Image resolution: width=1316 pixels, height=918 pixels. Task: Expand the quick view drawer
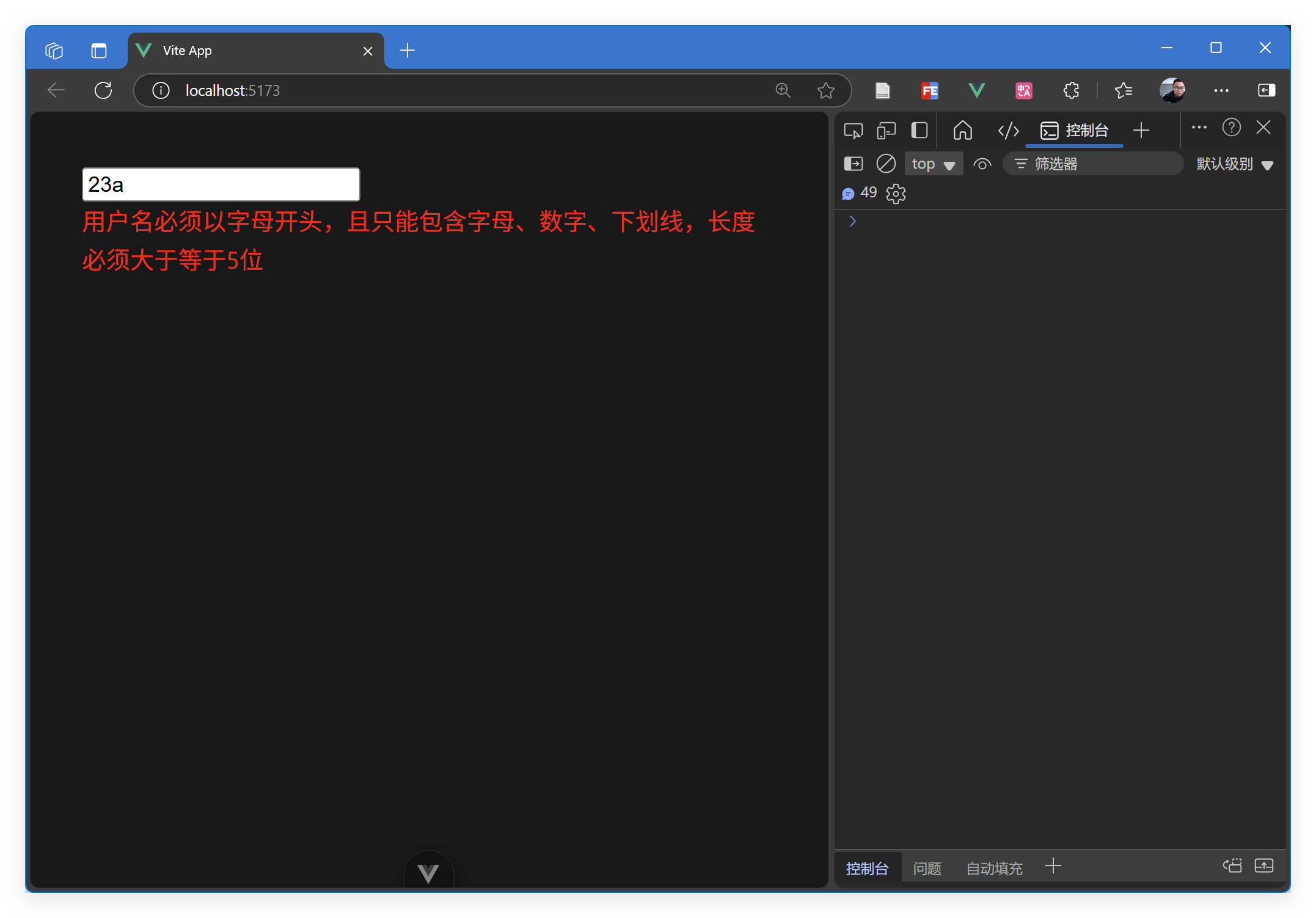click(1264, 865)
